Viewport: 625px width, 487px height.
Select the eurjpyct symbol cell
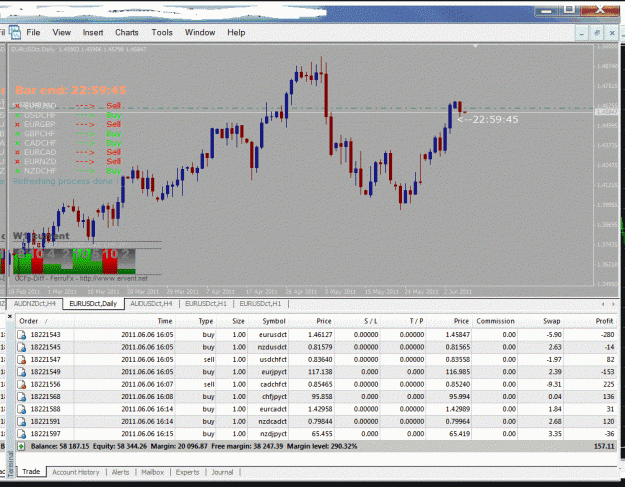pyautogui.click(x=273, y=372)
